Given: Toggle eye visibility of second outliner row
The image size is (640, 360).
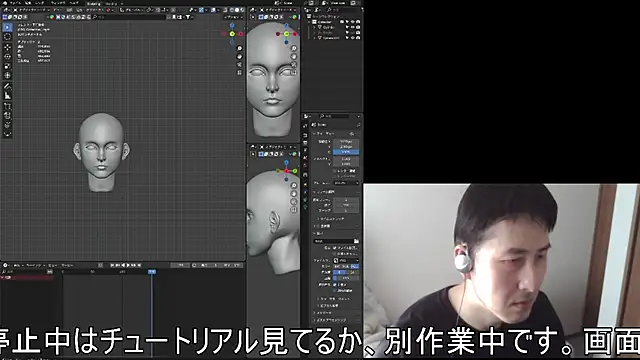Looking at the screenshot, I should [x=353, y=27].
